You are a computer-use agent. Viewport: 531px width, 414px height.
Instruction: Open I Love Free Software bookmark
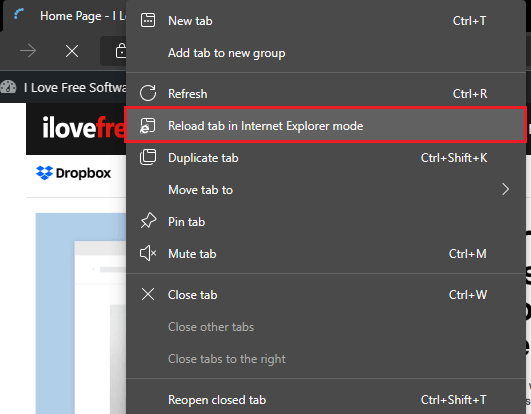click(63, 87)
